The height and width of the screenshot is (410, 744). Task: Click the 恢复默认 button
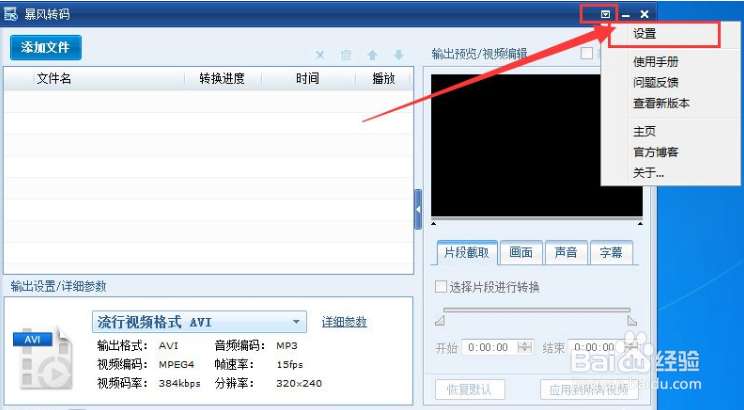[x=470, y=390]
